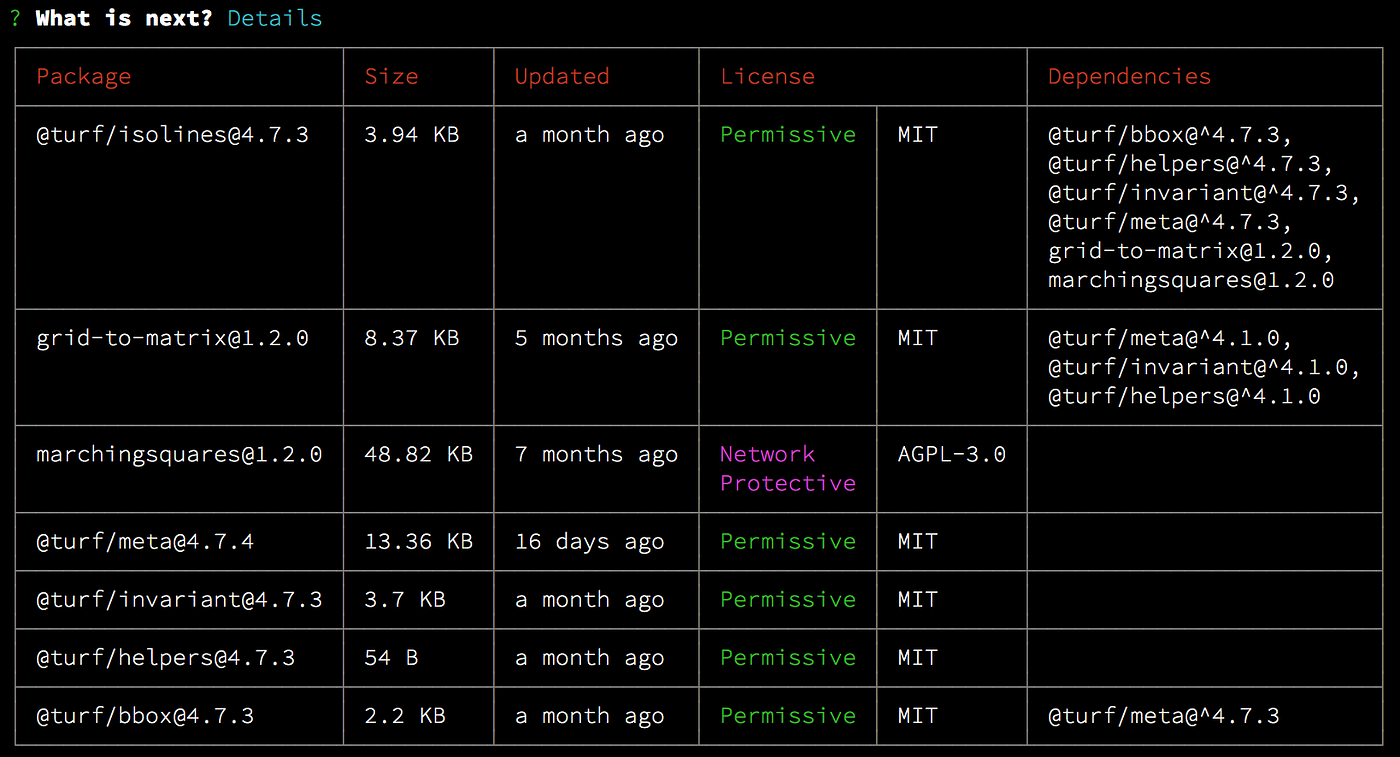Screen dimensions: 1400x757
Task: Click marchingsquares@1.2.0 in the isolines dependencies
Action: coord(1191,280)
